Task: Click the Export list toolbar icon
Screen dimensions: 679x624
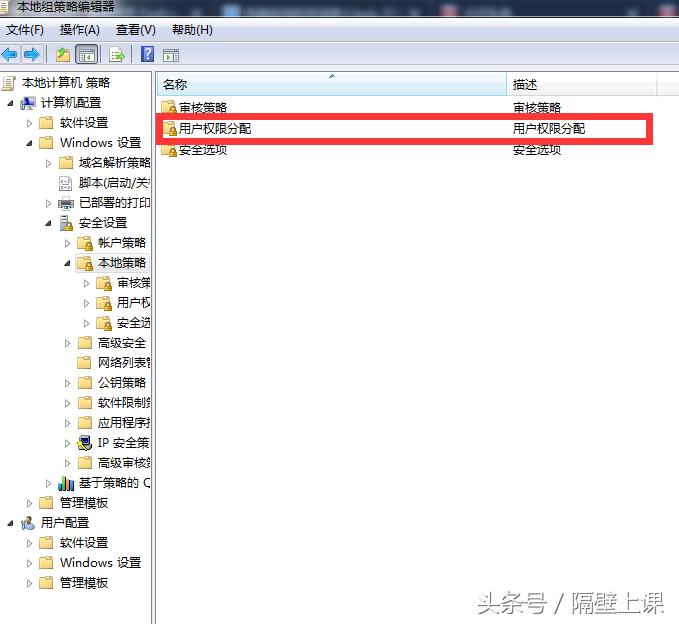Action: pos(117,55)
